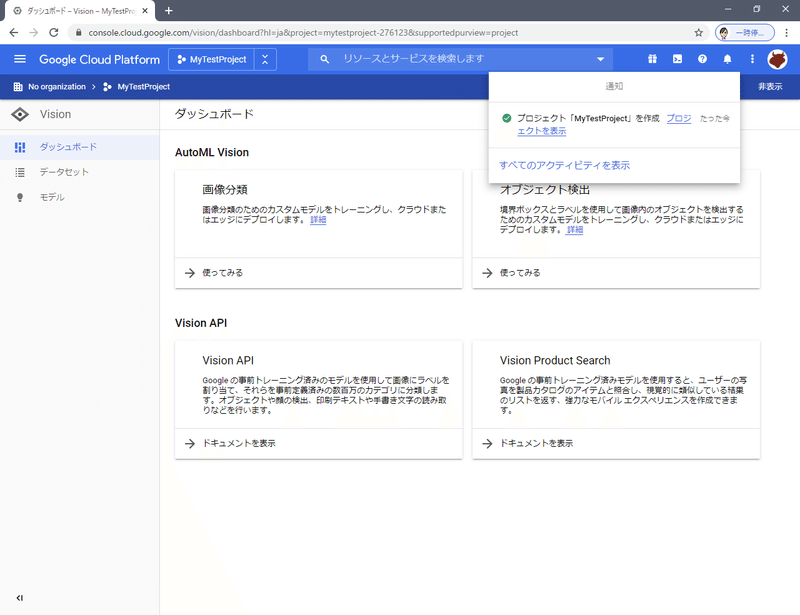Select データセット in the sidebar

pos(80,172)
